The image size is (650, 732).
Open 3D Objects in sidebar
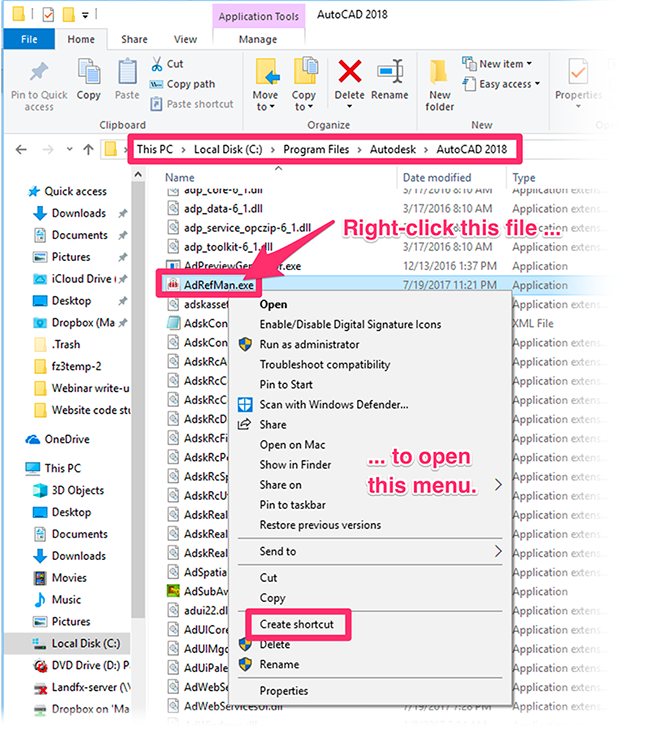78,490
